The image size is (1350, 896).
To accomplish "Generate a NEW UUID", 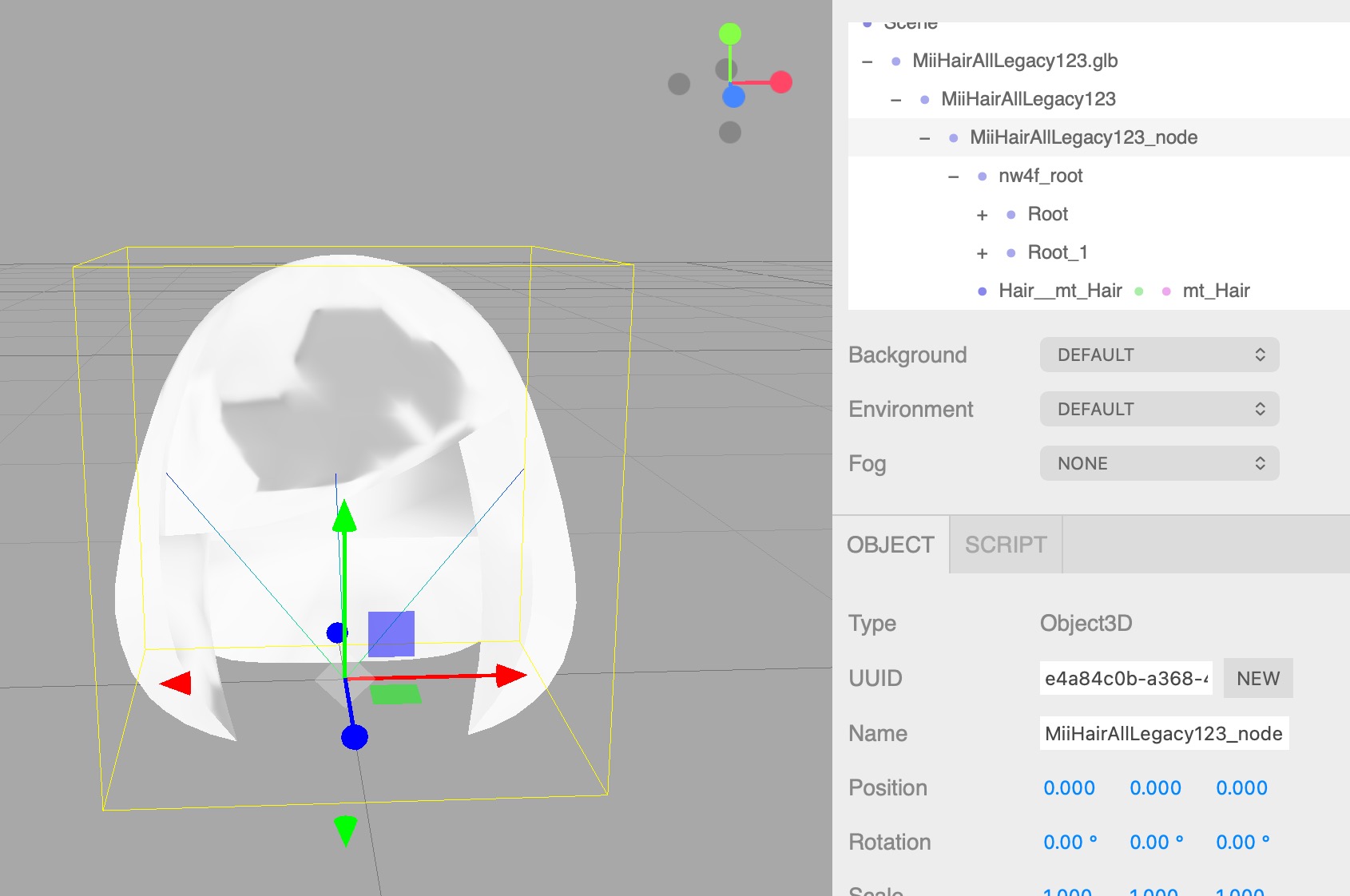I will click(x=1257, y=678).
